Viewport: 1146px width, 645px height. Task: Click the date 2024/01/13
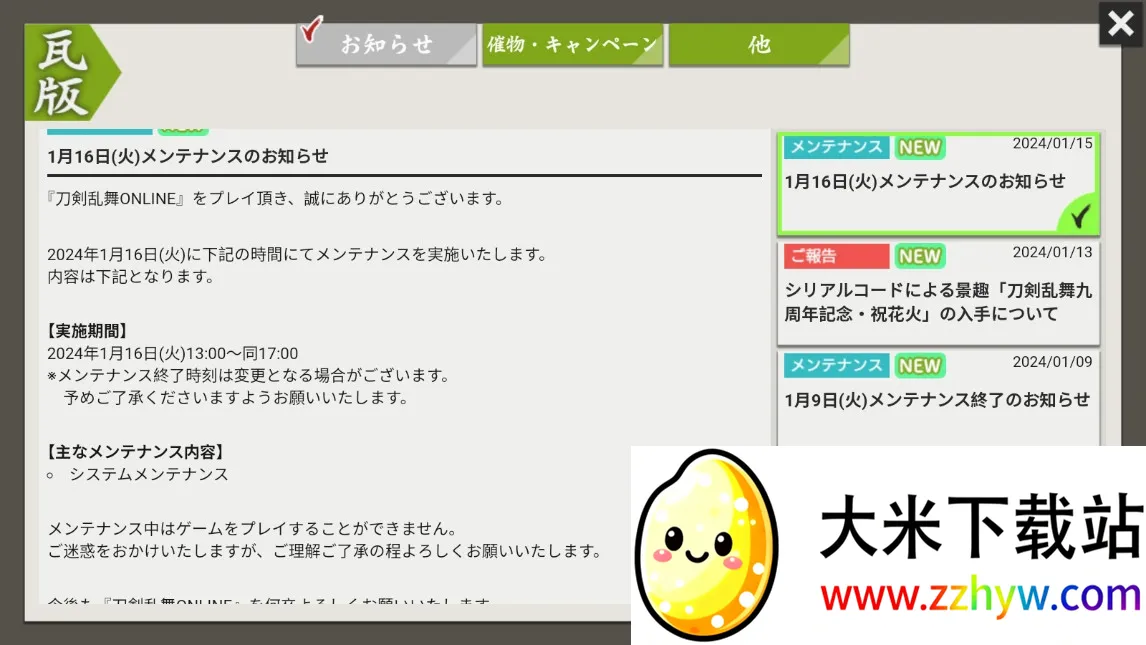coord(1052,252)
